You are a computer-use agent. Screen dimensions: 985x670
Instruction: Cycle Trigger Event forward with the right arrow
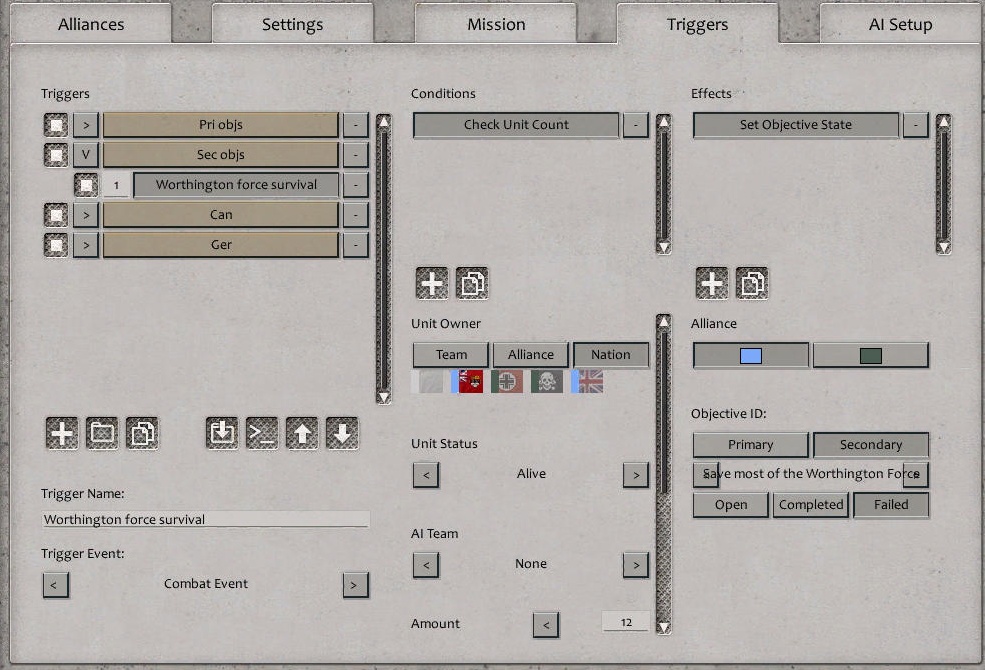355,585
